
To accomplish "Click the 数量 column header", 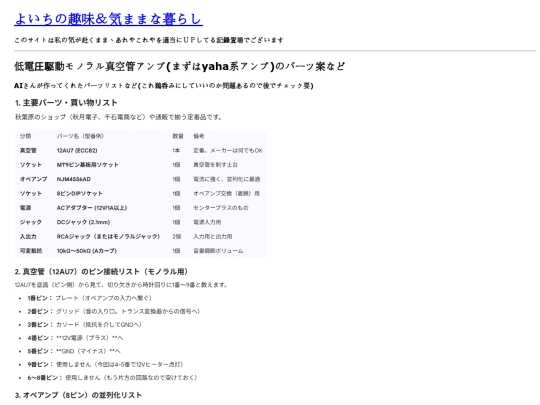I will pos(178,136).
